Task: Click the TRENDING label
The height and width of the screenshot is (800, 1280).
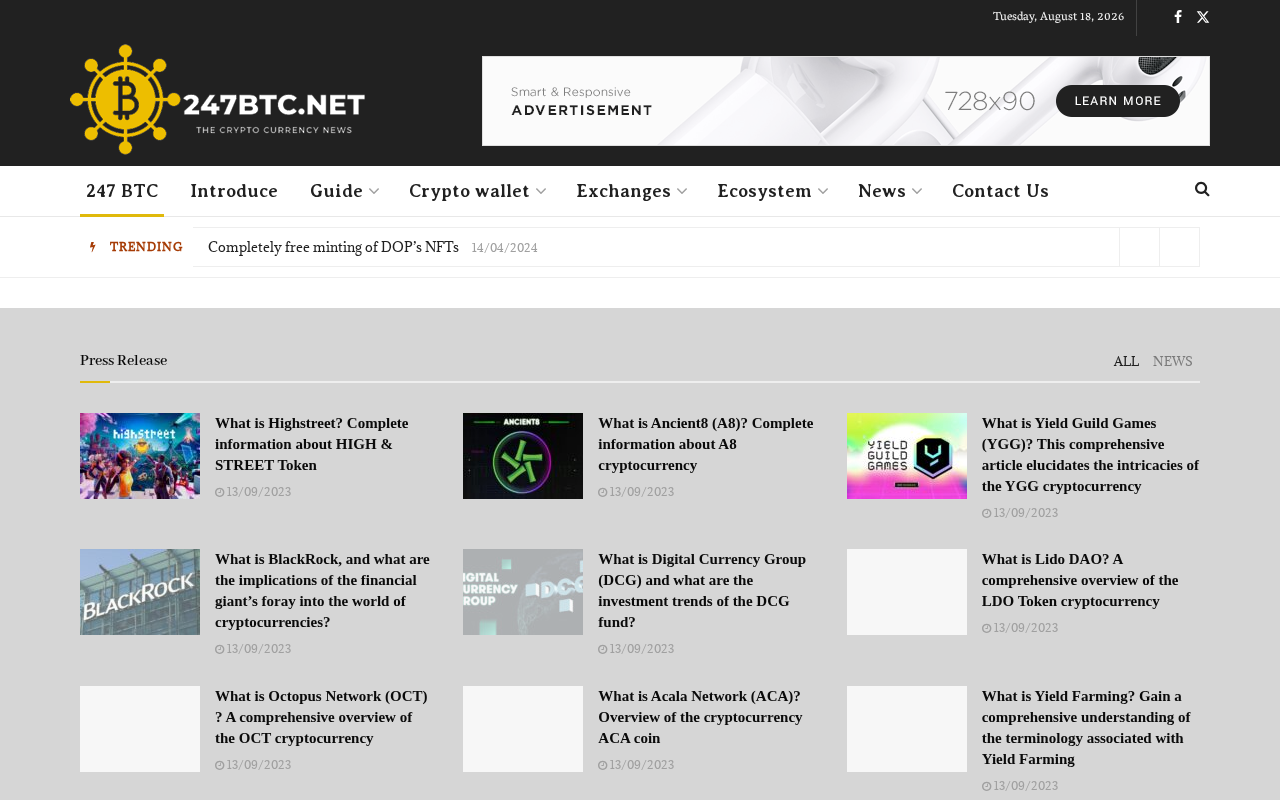Action: click(x=146, y=247)
